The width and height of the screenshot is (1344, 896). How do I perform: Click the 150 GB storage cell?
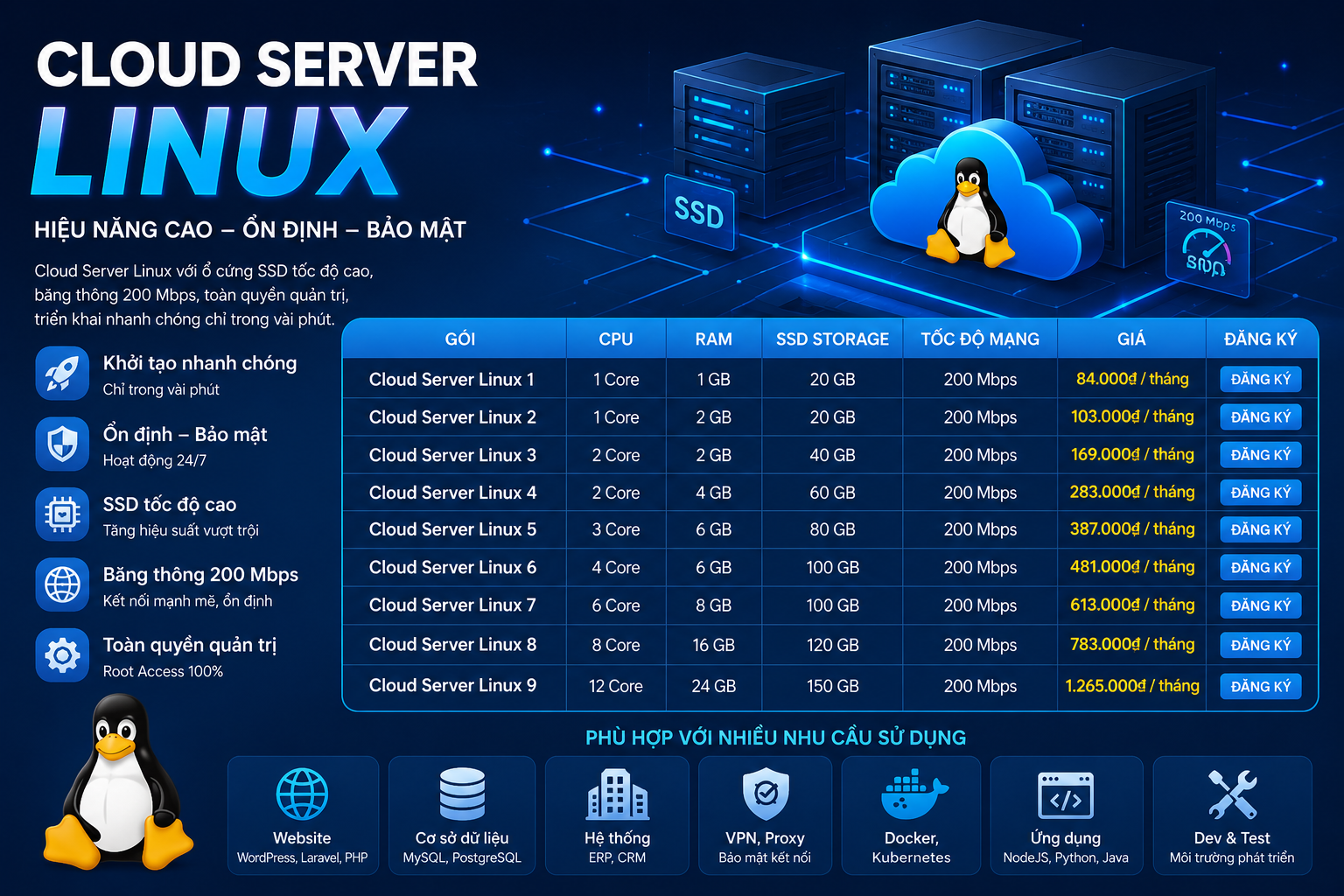tap(833, 686)
